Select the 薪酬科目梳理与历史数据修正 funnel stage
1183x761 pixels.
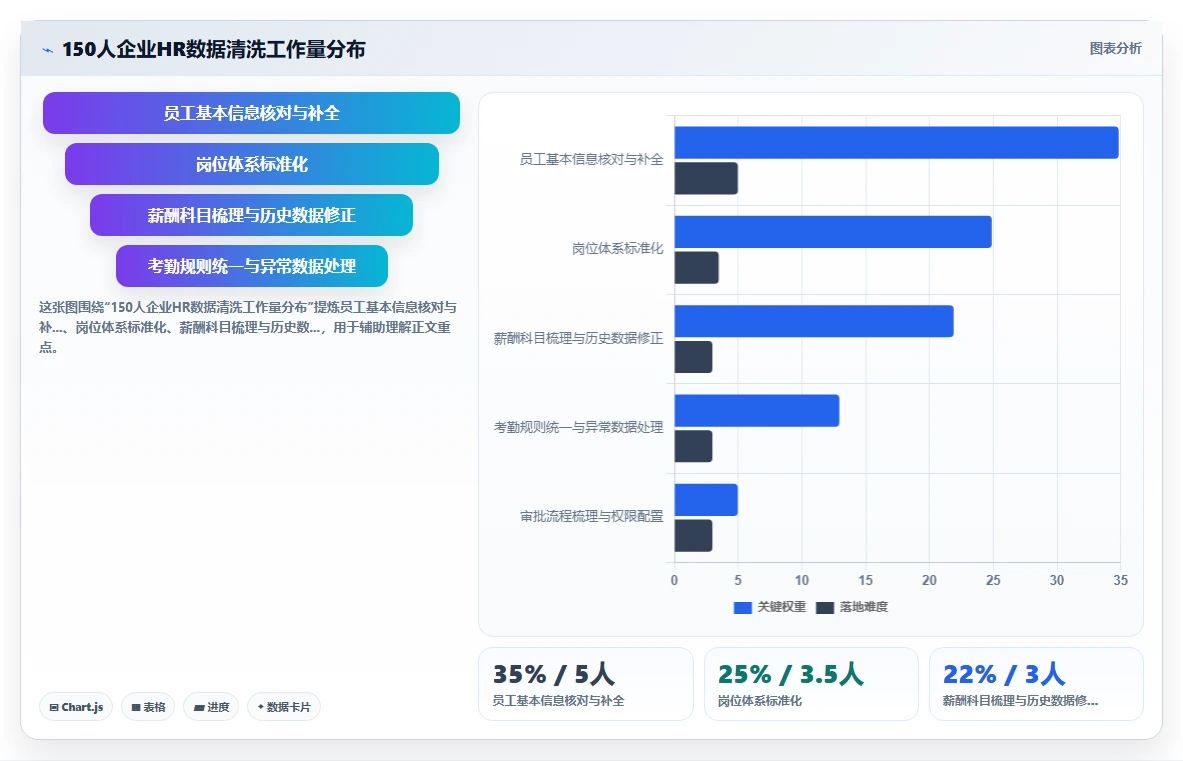point(251,215)
